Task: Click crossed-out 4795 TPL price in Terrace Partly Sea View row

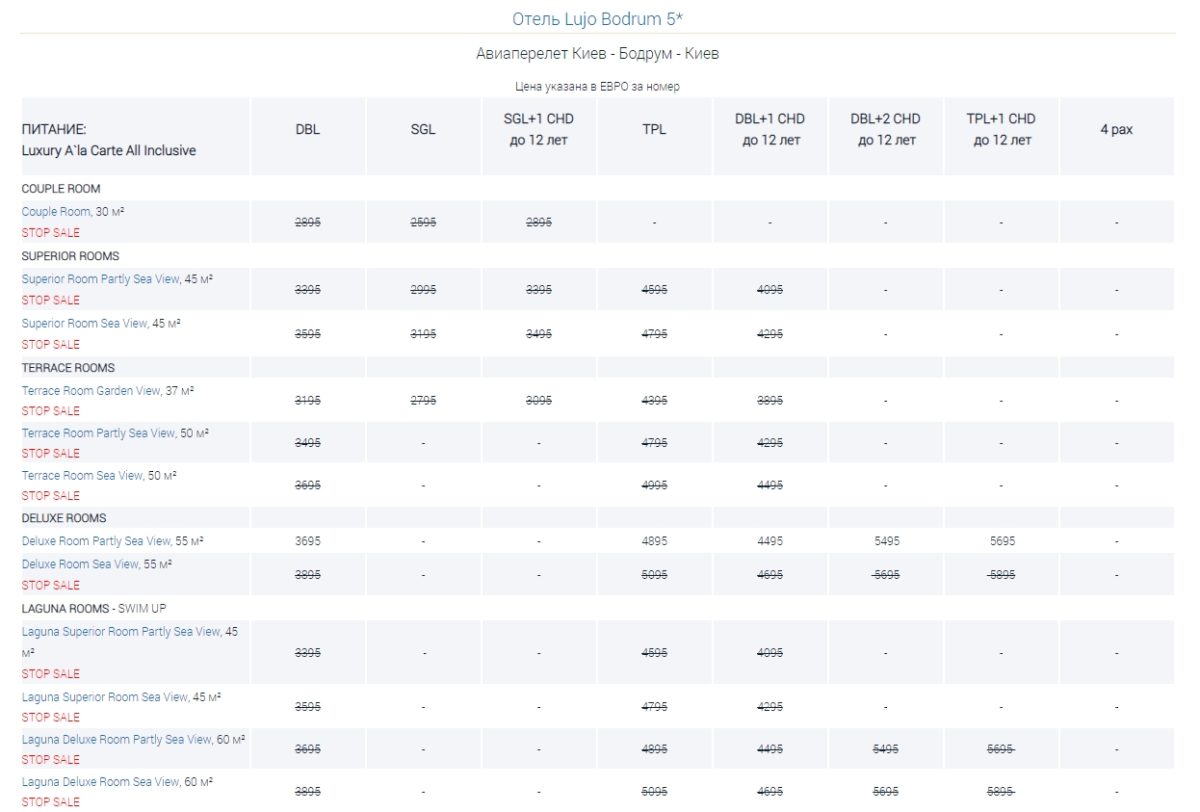Action: 654,443
